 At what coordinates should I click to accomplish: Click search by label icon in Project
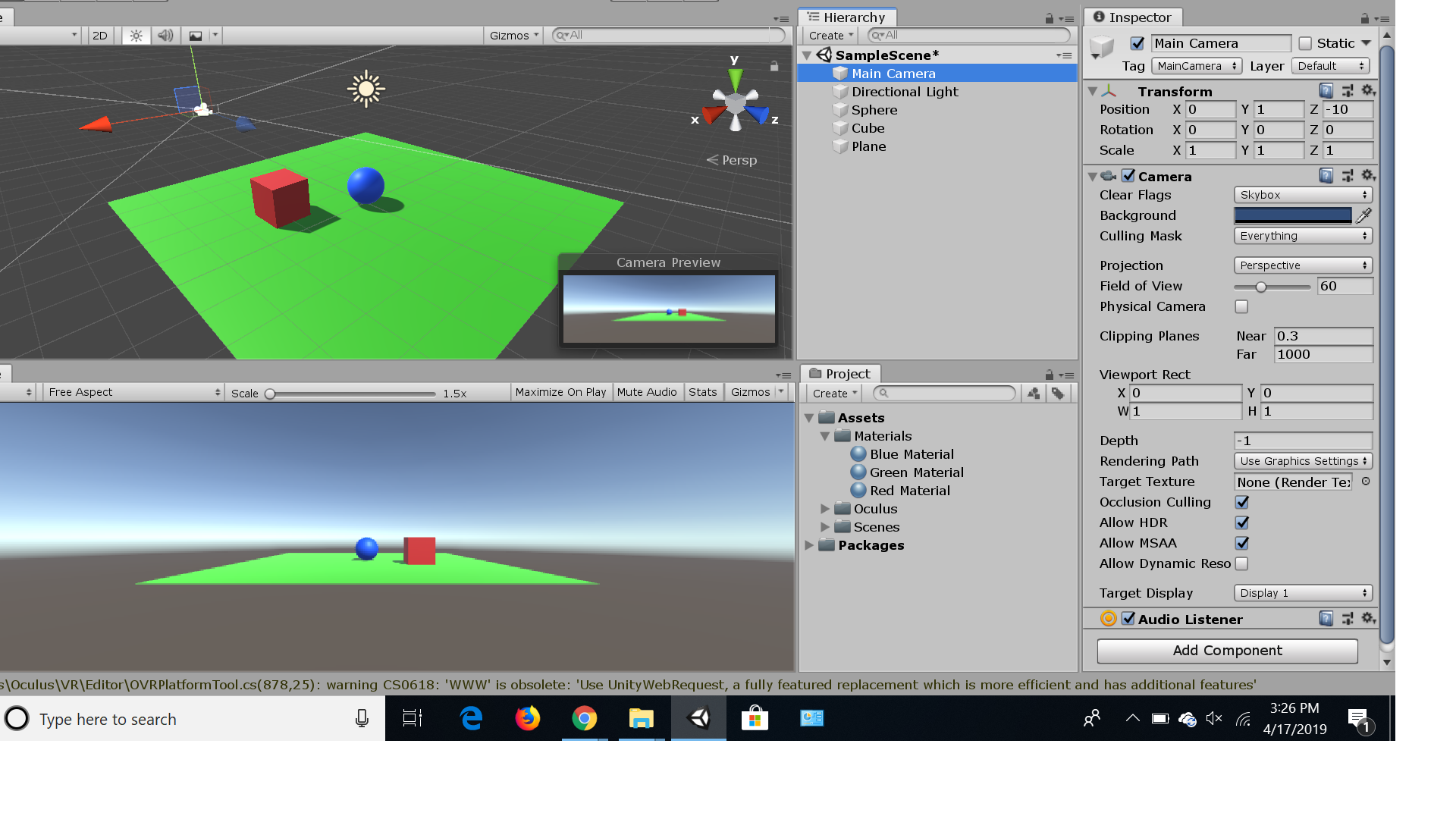click(x=1058, y=393)
